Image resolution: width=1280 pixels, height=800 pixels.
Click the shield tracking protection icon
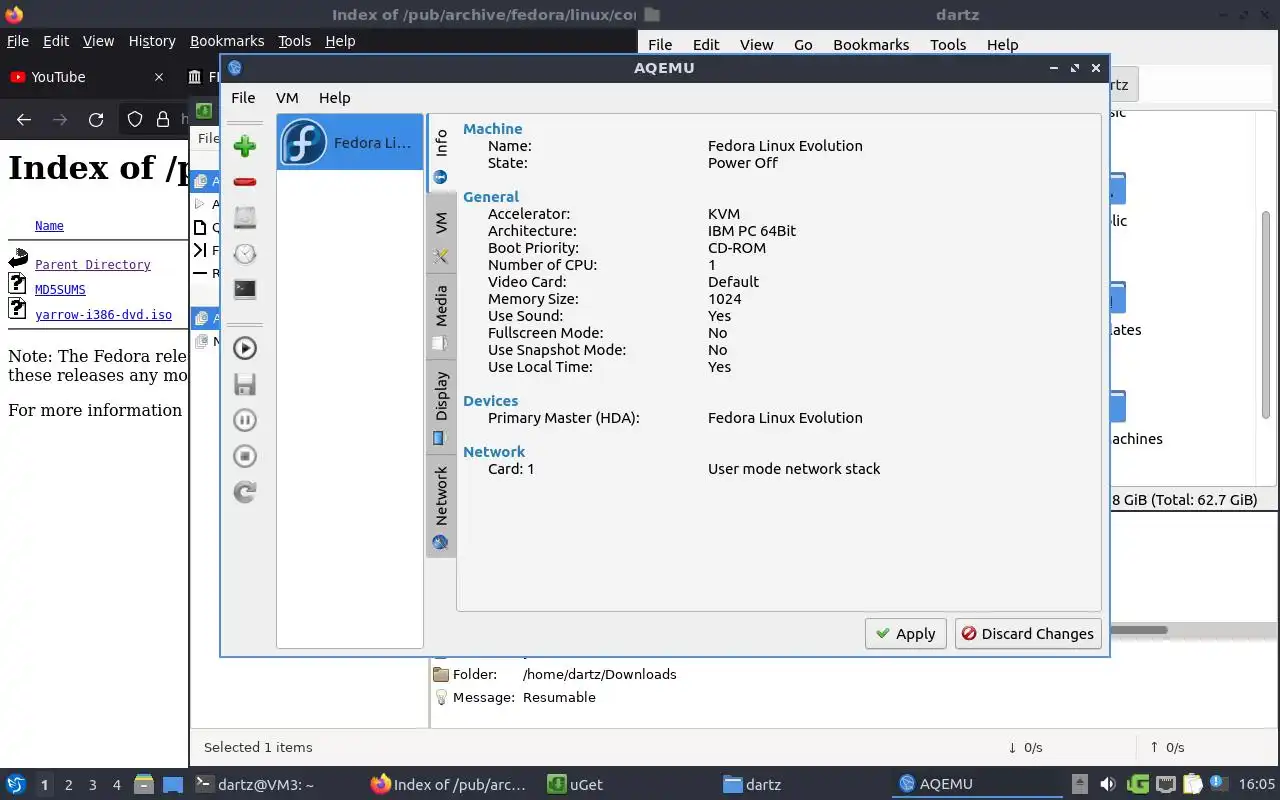coord(135,120)
